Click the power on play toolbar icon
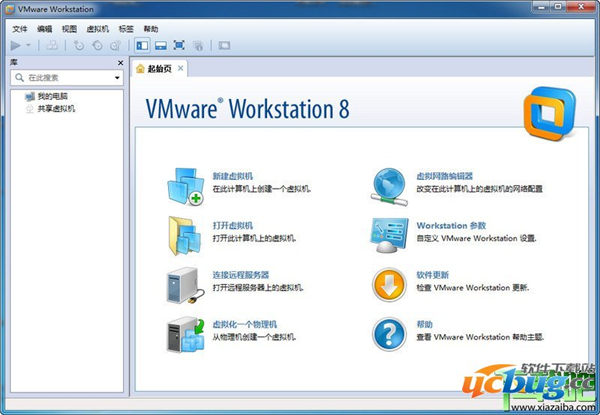 point(16,46)
